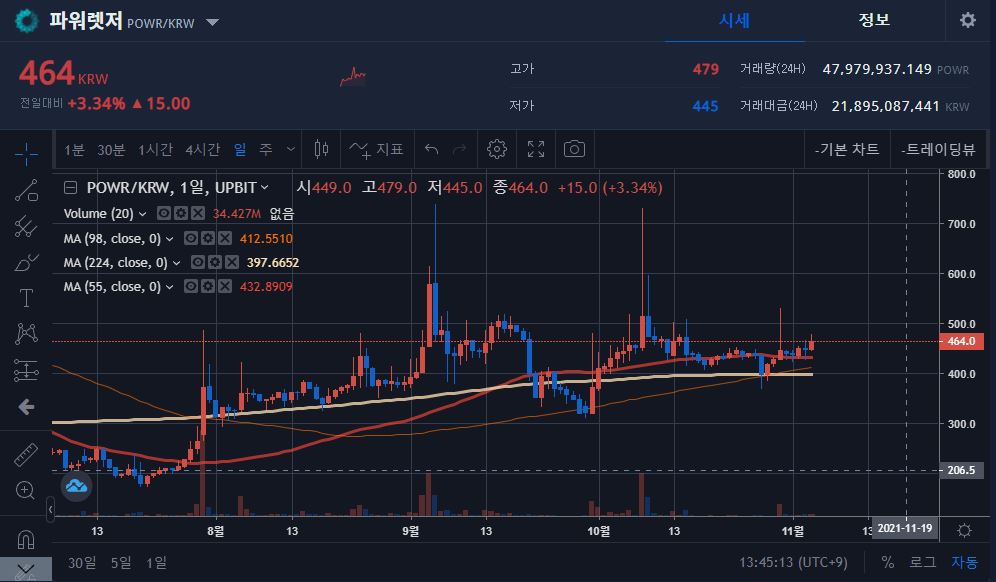Viewport: 996px width, 582px height.
Task: Open the price prediction measurement tool
Action: (x=26, y=370)
